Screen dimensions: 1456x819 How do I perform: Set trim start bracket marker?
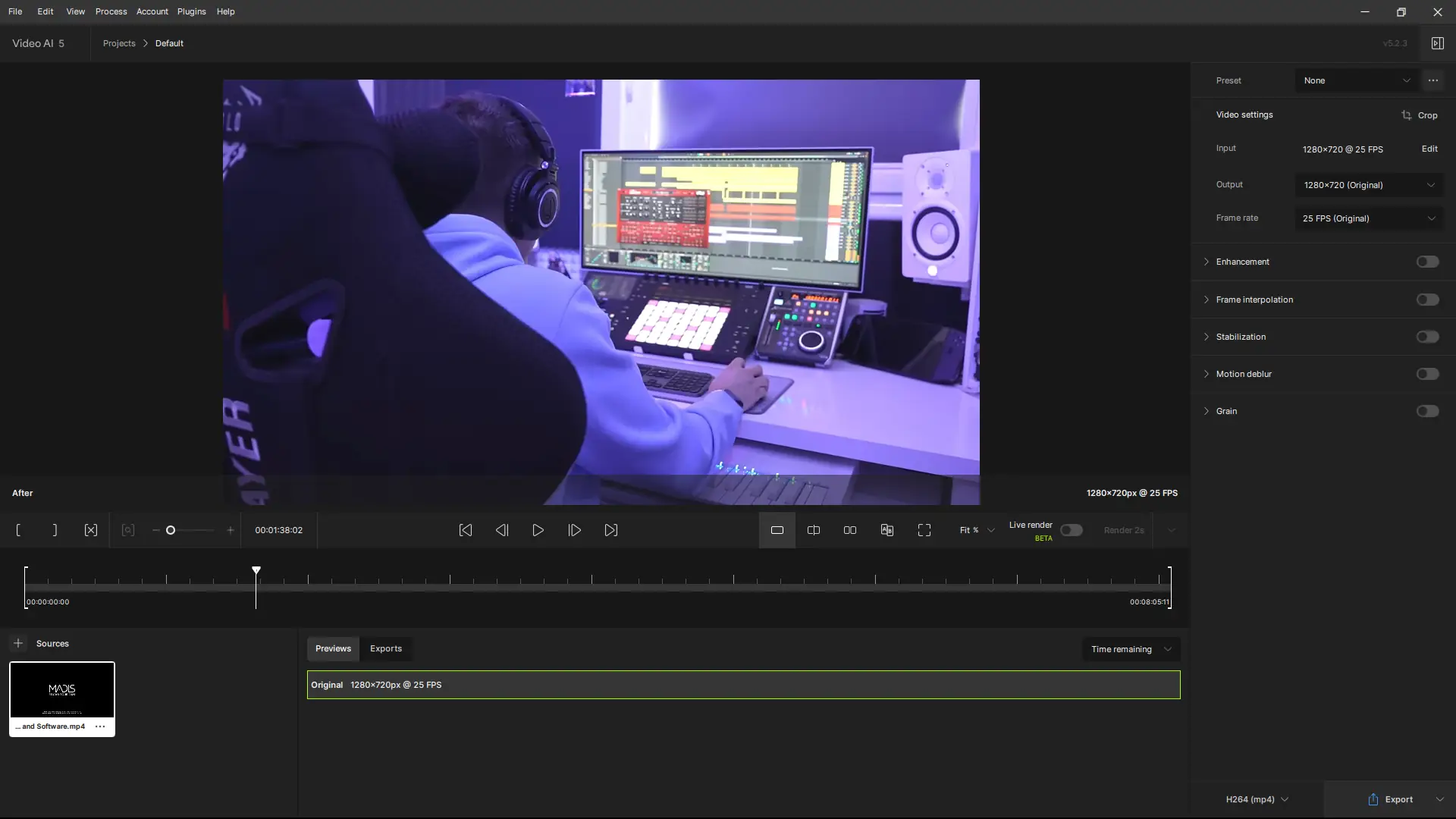18,530
